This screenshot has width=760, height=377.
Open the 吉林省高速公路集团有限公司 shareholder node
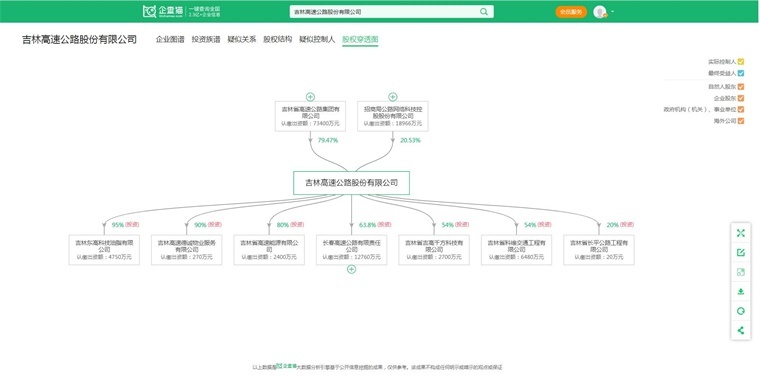(310, 116)
